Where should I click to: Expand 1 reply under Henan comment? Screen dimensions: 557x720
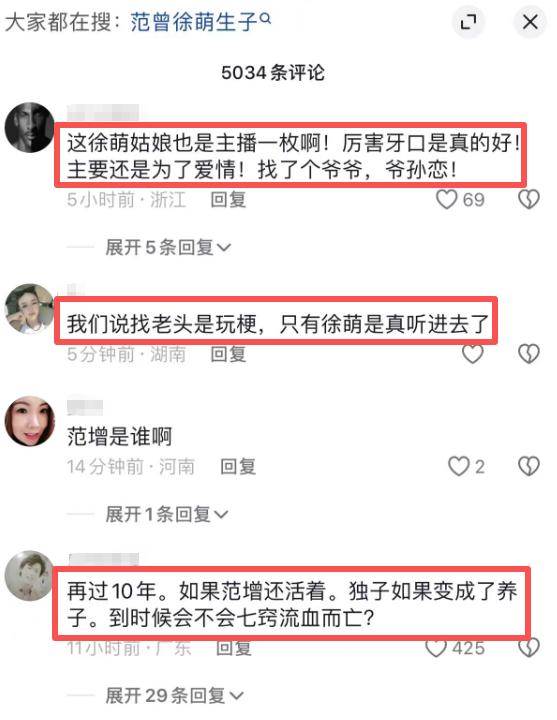click(x=166, y=514)
